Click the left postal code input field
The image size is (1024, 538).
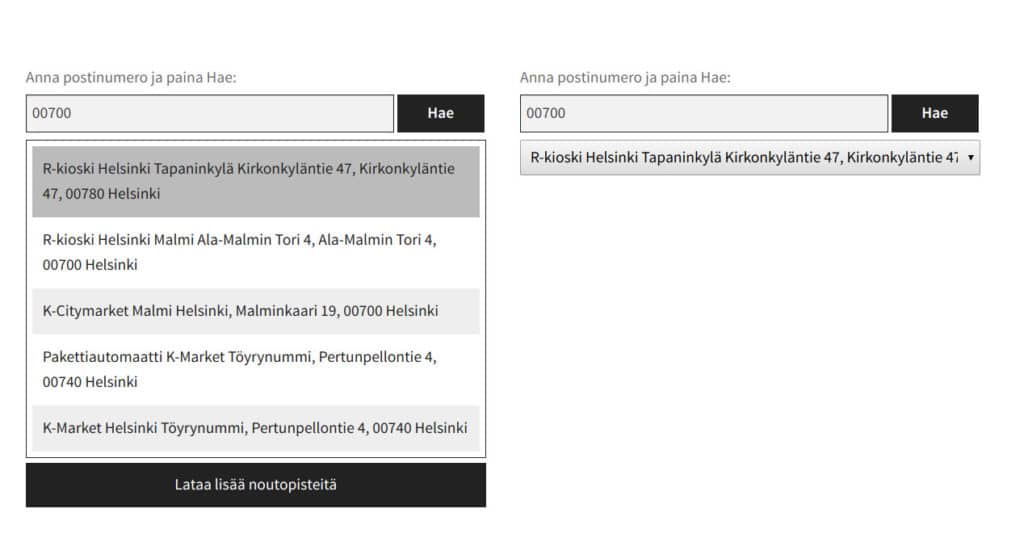pos(210,114)
